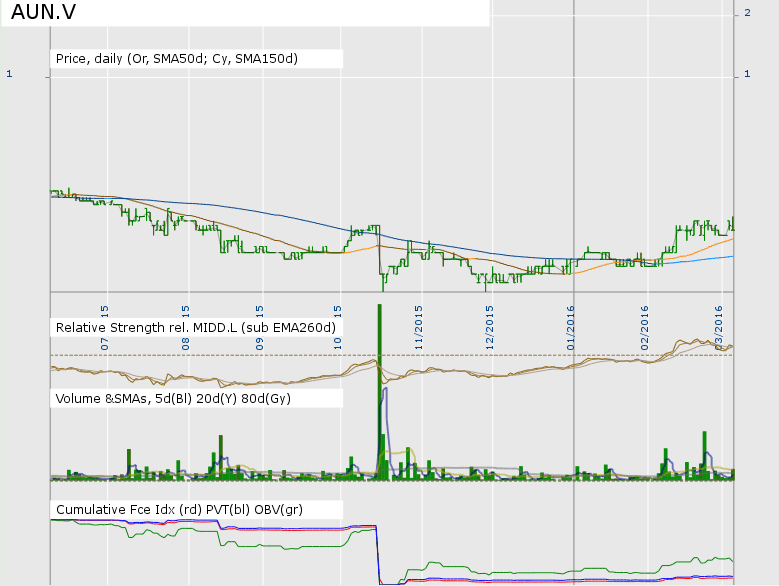Image resolution: width=779 pixels, height=586 pixels.
Task: Click the 'Cumulative Fce Idx (rd) PVT(bl) OBV(gr)' label
Action: pyautogui.click(x=179, y=510)
